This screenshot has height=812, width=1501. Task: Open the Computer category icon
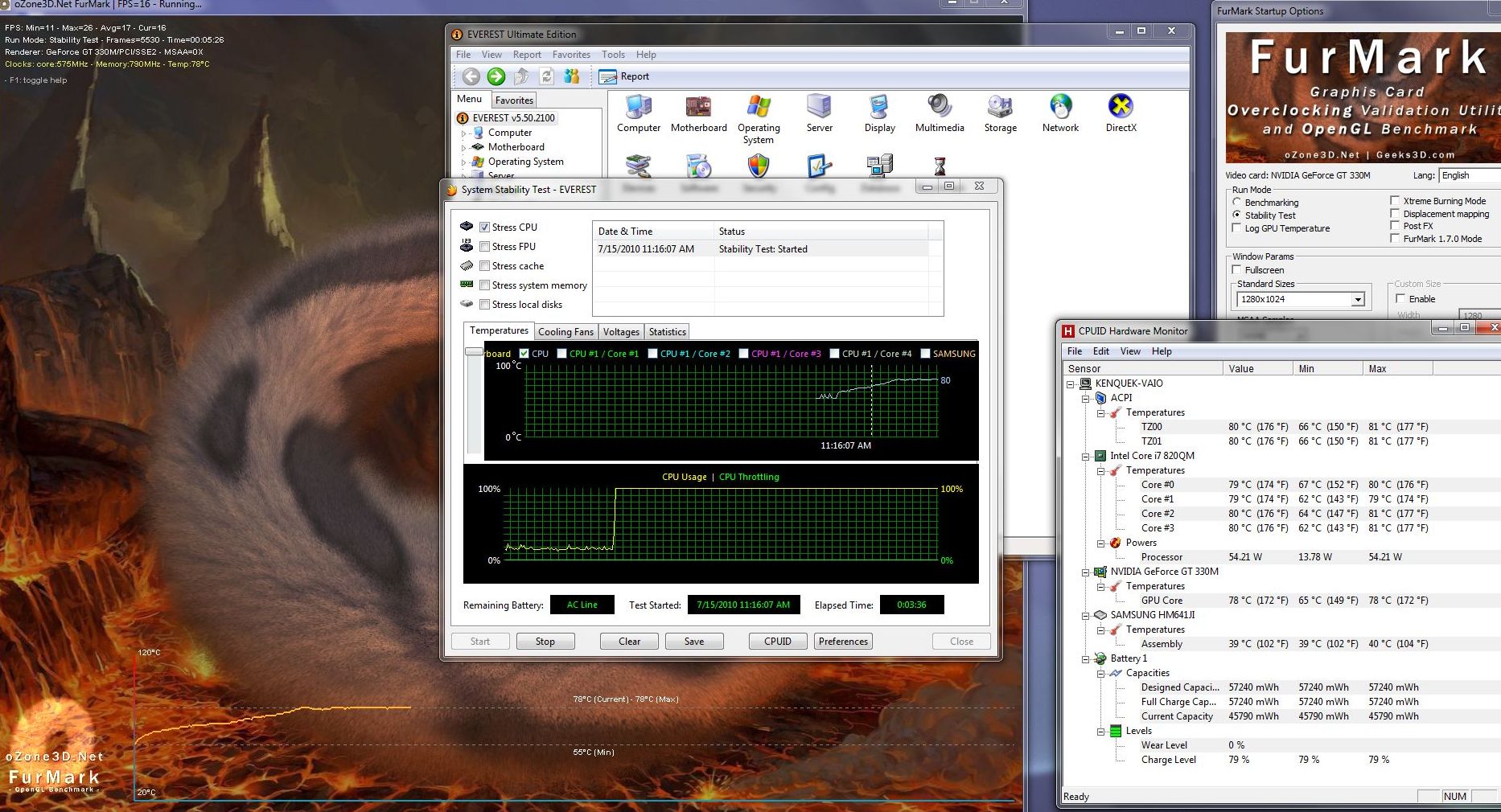click(x=639, y=113)
